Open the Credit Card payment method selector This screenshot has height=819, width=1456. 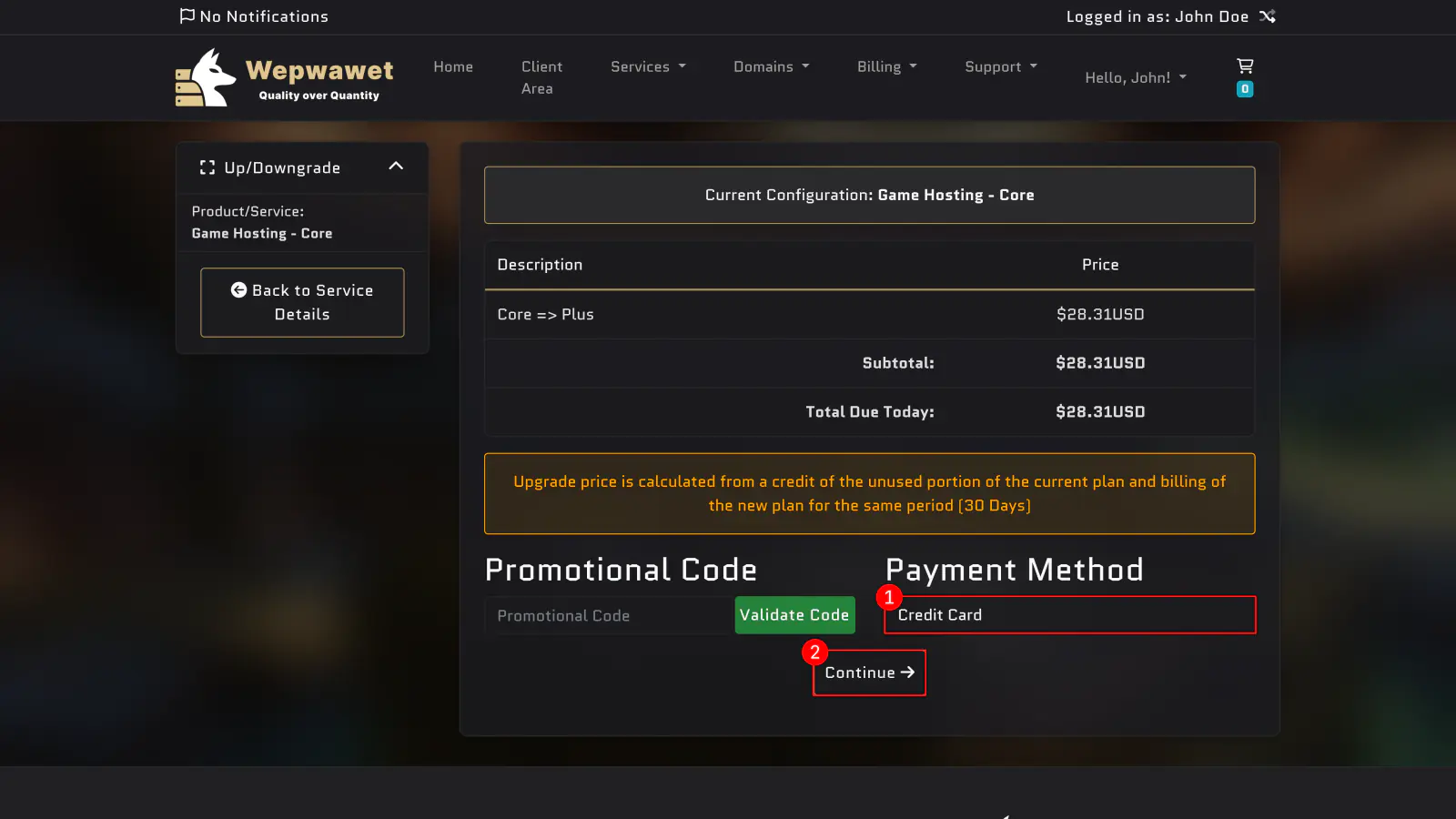pyautogui.click(x=1069, y=615)
